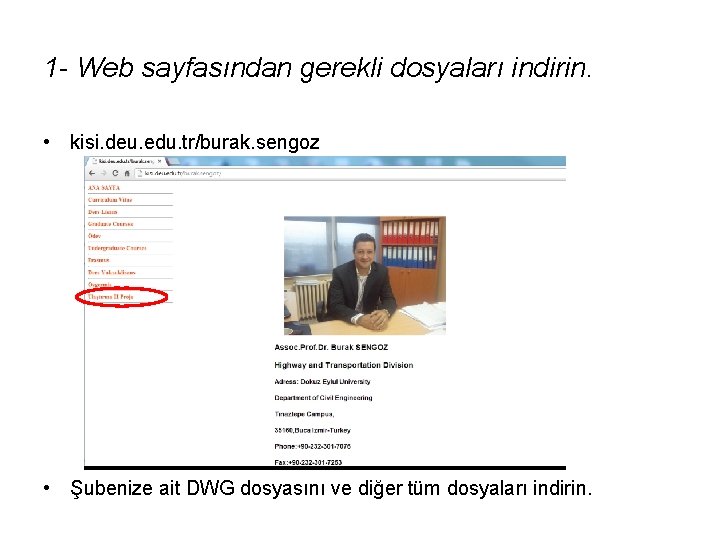Image resolution: width=720 pixels, height=540 pixels.
Task: Select the kisi.deu.edu.tr browser tab
Action: (x=126, y=161)
